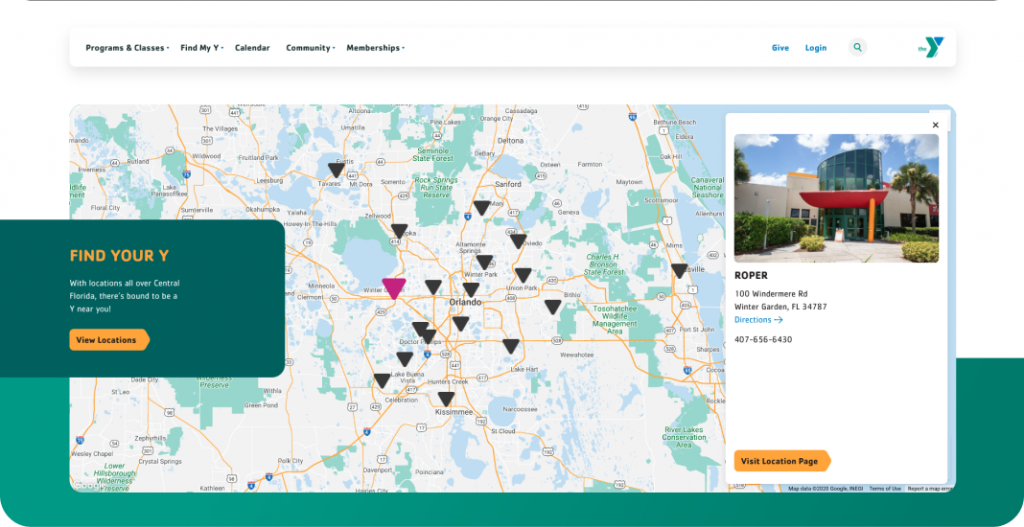Click the map marker near Titusville
This screenshot has width=1024, height=527.
(679, 270)
